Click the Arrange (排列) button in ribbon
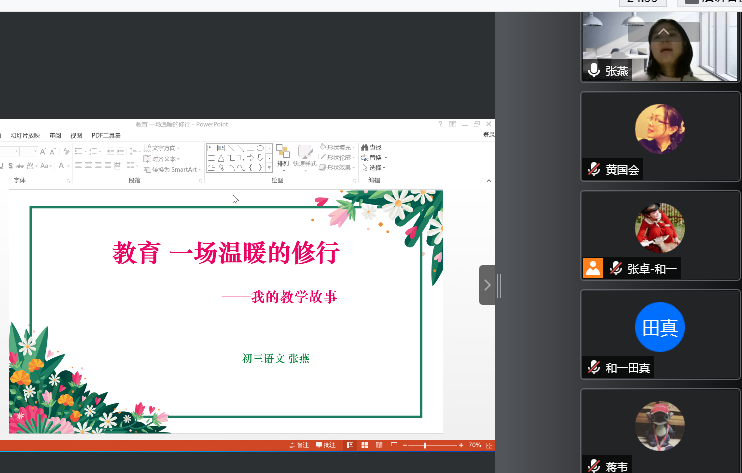The height and width of the screenshot is (473, 742). coord(283,158)
